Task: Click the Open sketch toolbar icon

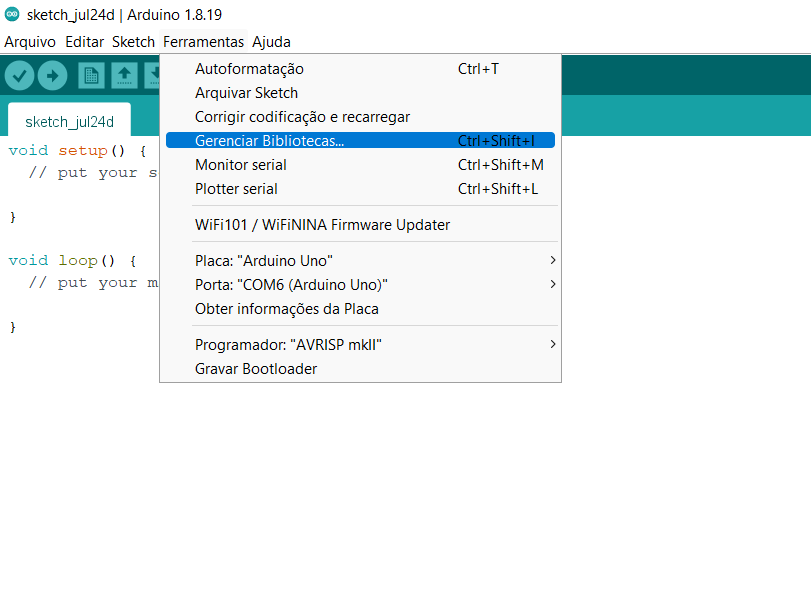Action: pos(124,75)
